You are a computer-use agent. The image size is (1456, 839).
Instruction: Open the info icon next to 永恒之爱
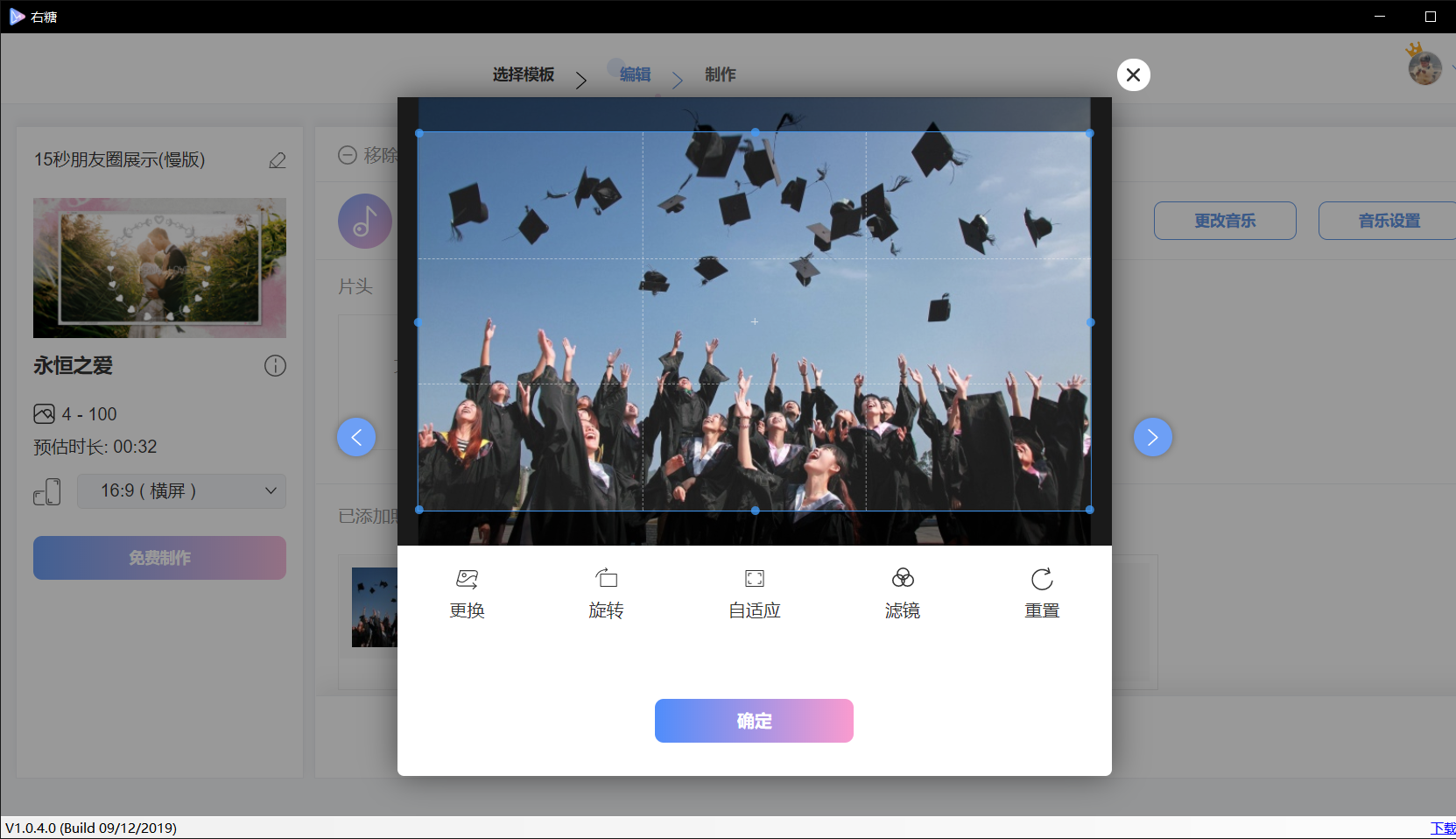(x=275, y=366)
